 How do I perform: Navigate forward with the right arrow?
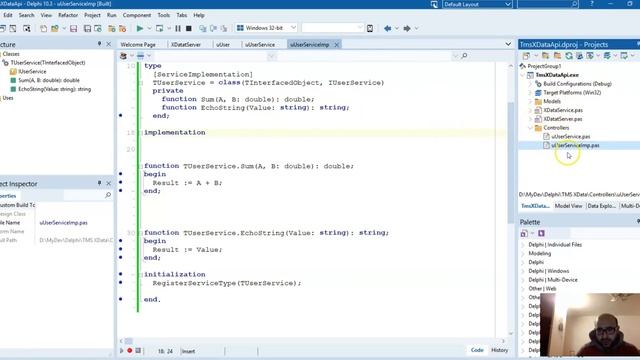pyautogui.click(x=407, y=28)
